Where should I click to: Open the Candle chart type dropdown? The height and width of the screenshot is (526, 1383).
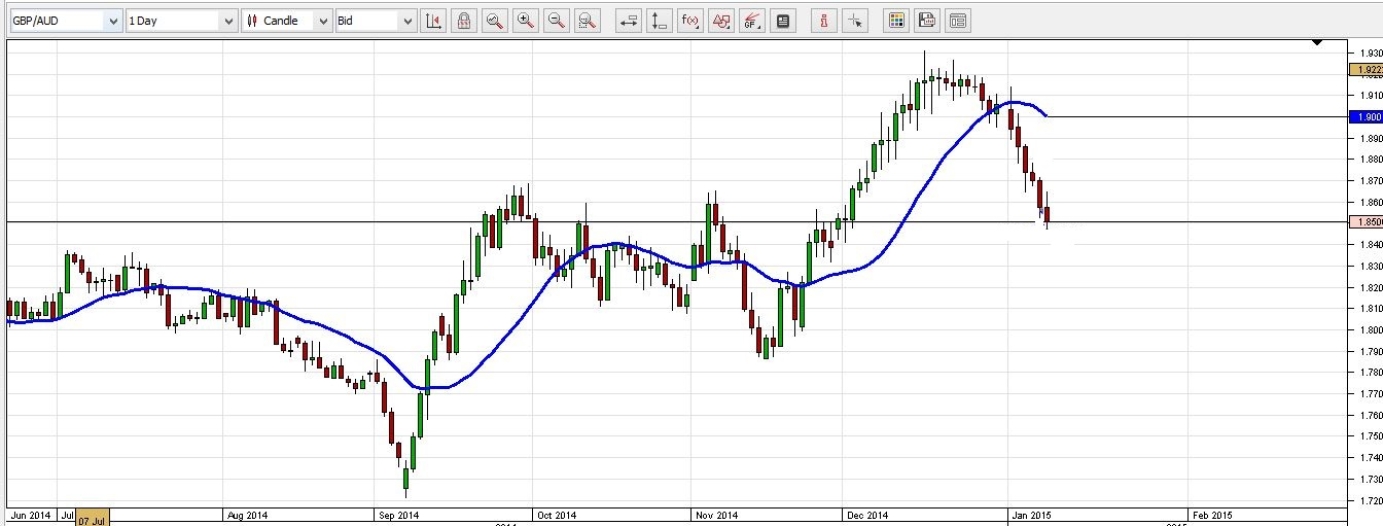(287, 20)
